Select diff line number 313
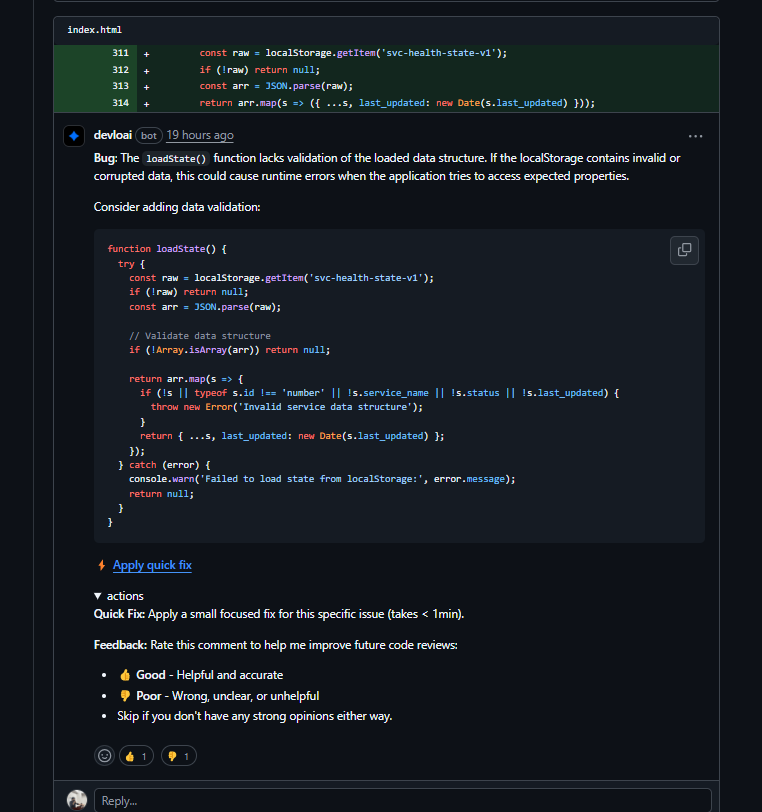Image resolution: width=762 pixels, height=812 pixels. pyautogui.click(x=121, y=86)
